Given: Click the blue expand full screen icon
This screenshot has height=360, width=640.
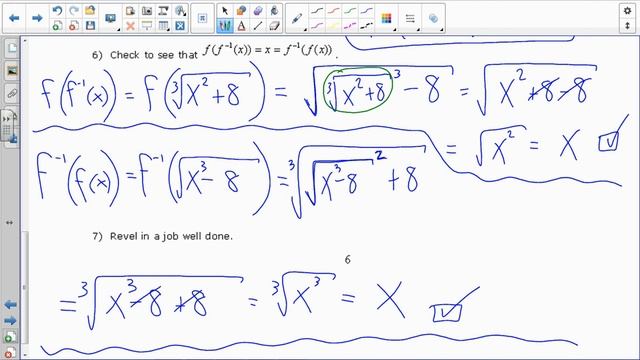Looking at the screenshot, I should [x=180, y=26].
